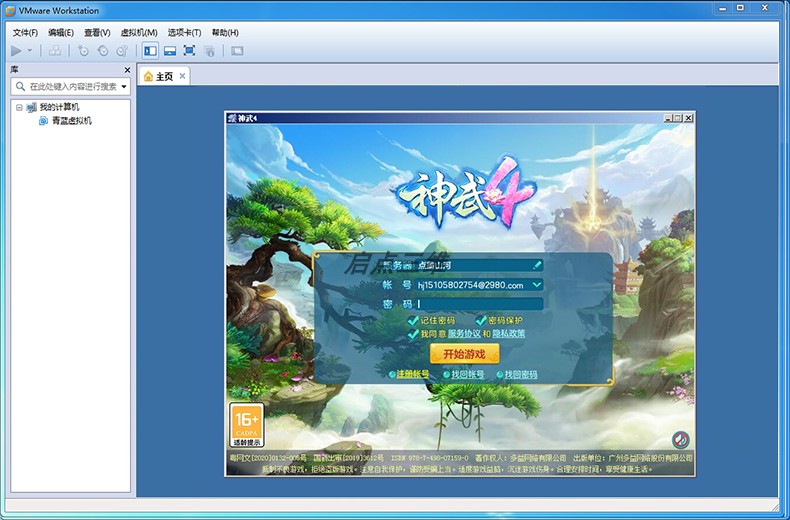The image size is (790, 520).
Task: Click the magnifier icon in the library search
Action: [x=20, y=87]
